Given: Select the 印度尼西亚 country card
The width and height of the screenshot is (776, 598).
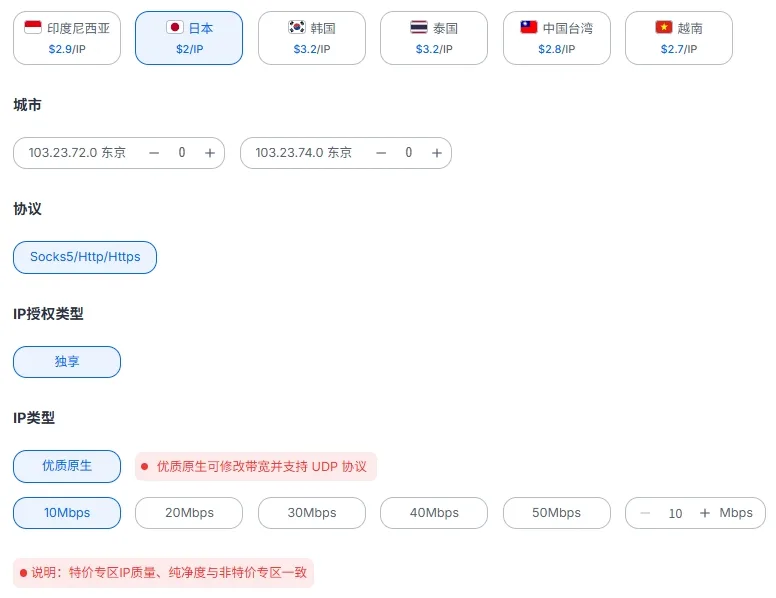Looking at the screenshot, I should click(x=67, y=38).
